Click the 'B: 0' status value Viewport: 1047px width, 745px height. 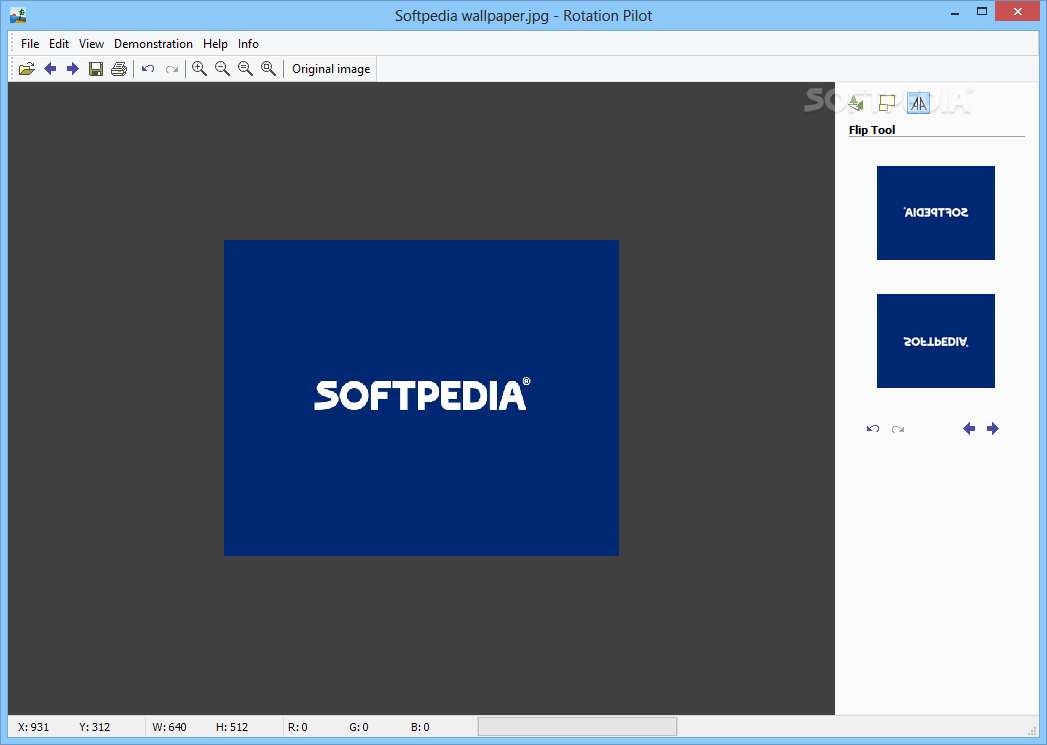[420, 727]
